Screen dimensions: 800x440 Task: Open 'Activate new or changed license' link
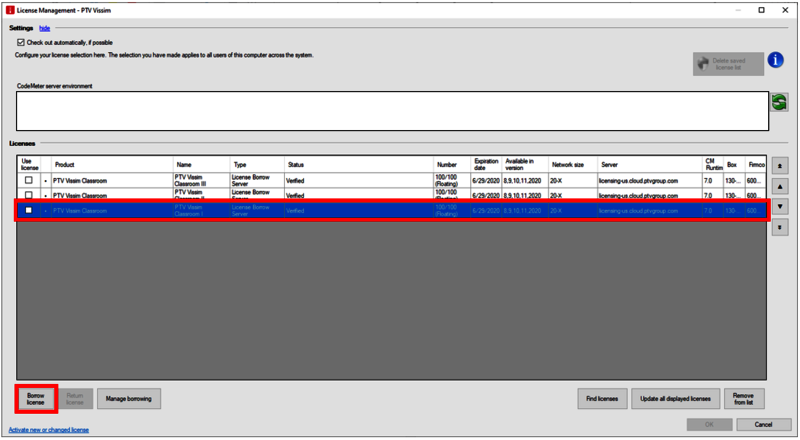point(48,430)
